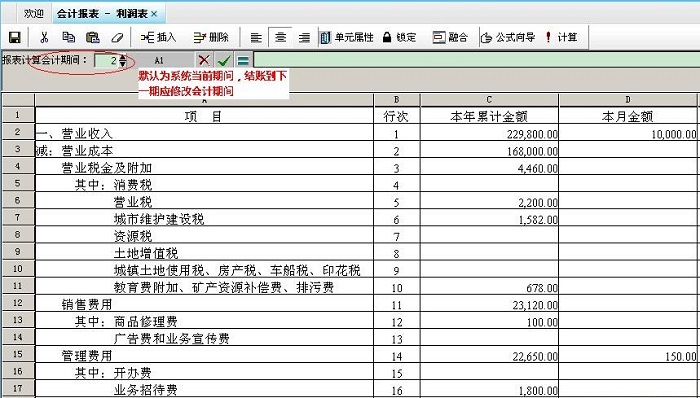Increase accounting period with stepper arrow

coord(123,57)
